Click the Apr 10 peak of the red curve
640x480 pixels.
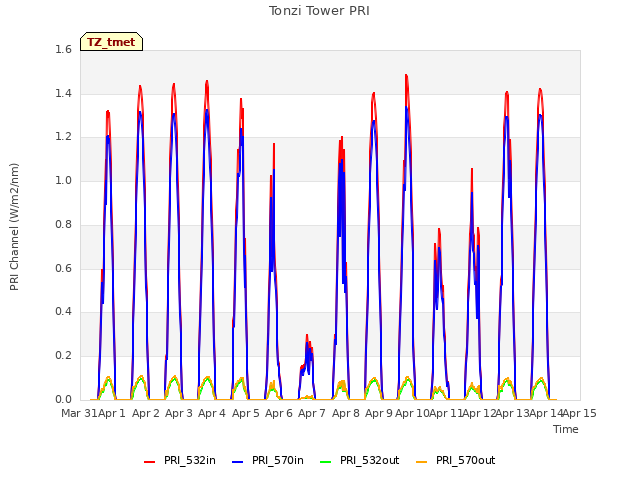click(x=406, y=76)
